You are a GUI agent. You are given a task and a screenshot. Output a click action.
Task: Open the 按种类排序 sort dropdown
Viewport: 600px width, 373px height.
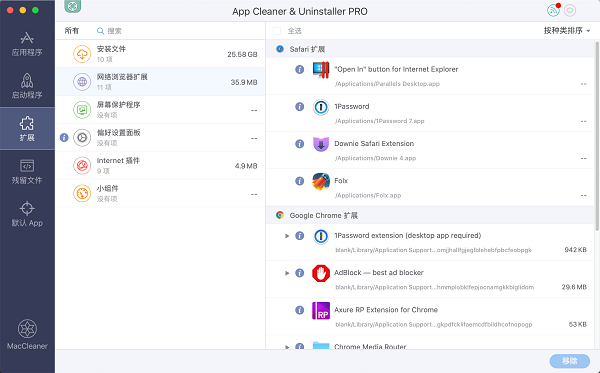point(567,31)
